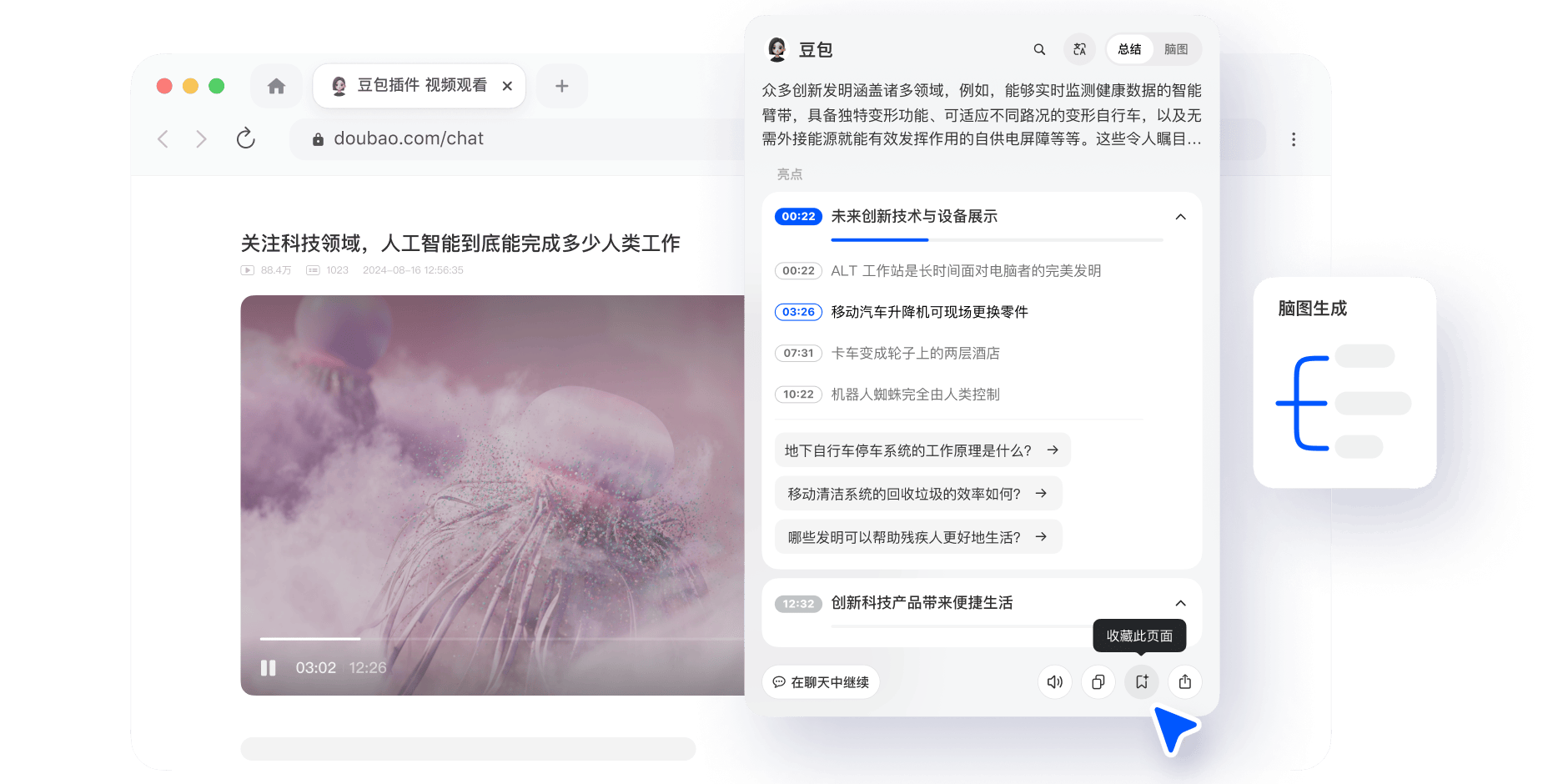1568x784 pixels.
Task: Click the video progress bar
Action: [x=500, y=639]
